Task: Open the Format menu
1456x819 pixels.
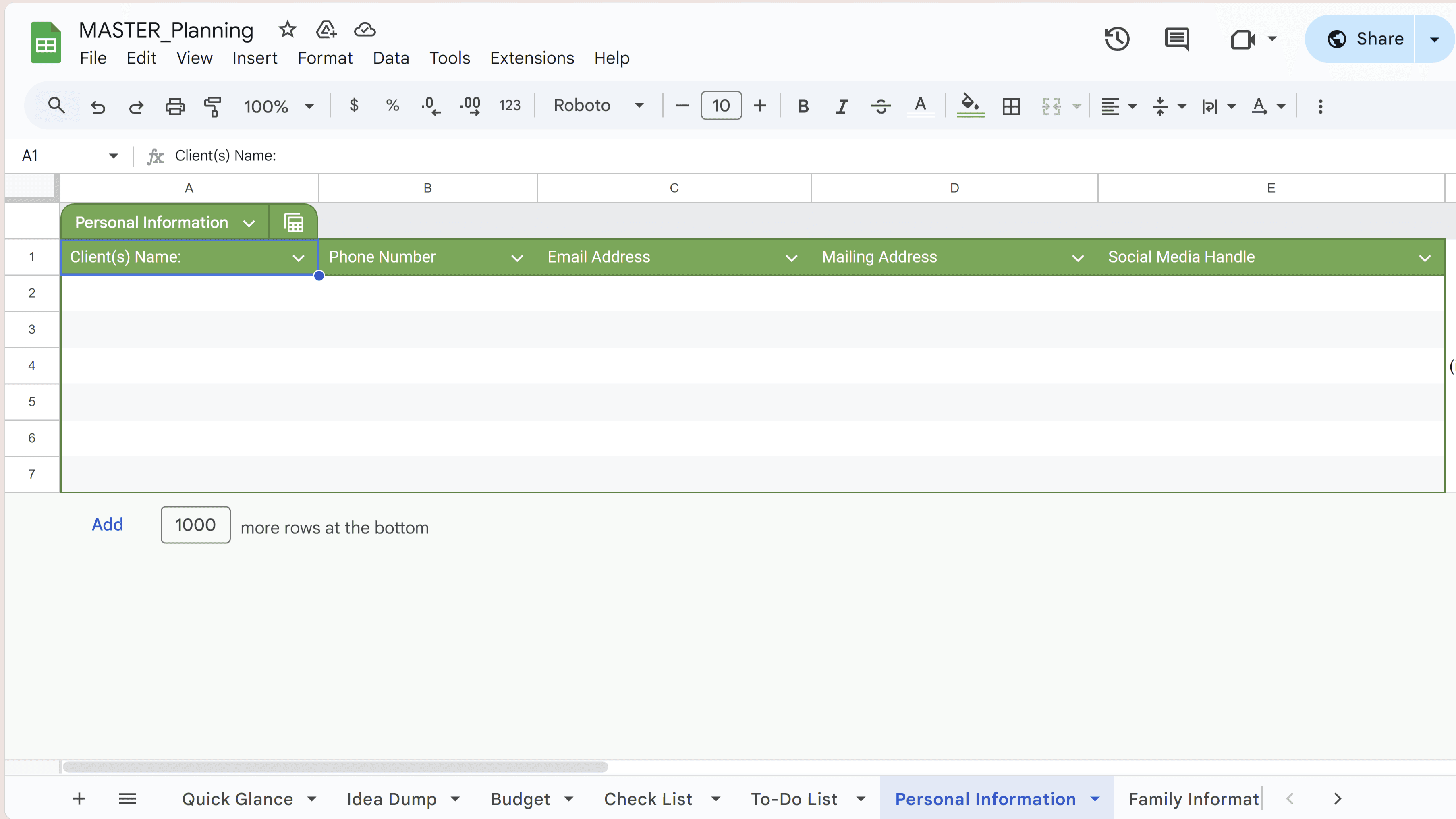Action: pos(325,58)
